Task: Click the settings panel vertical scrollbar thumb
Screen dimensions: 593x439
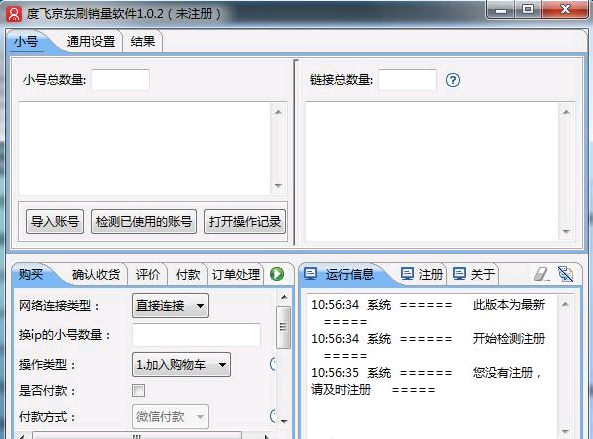Action: (x=284, y=327)
